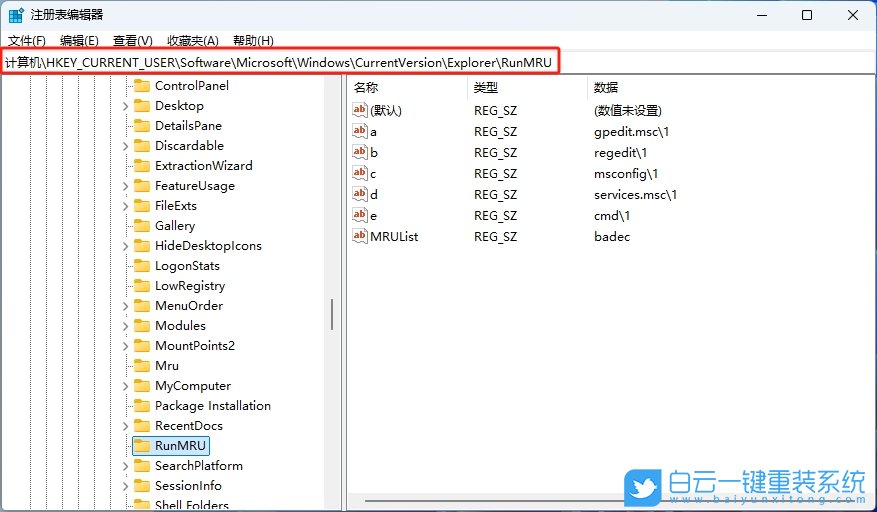Open the Help menu 帮助(H)
Viewport: 877px width, 512px height.
(253, 41)
